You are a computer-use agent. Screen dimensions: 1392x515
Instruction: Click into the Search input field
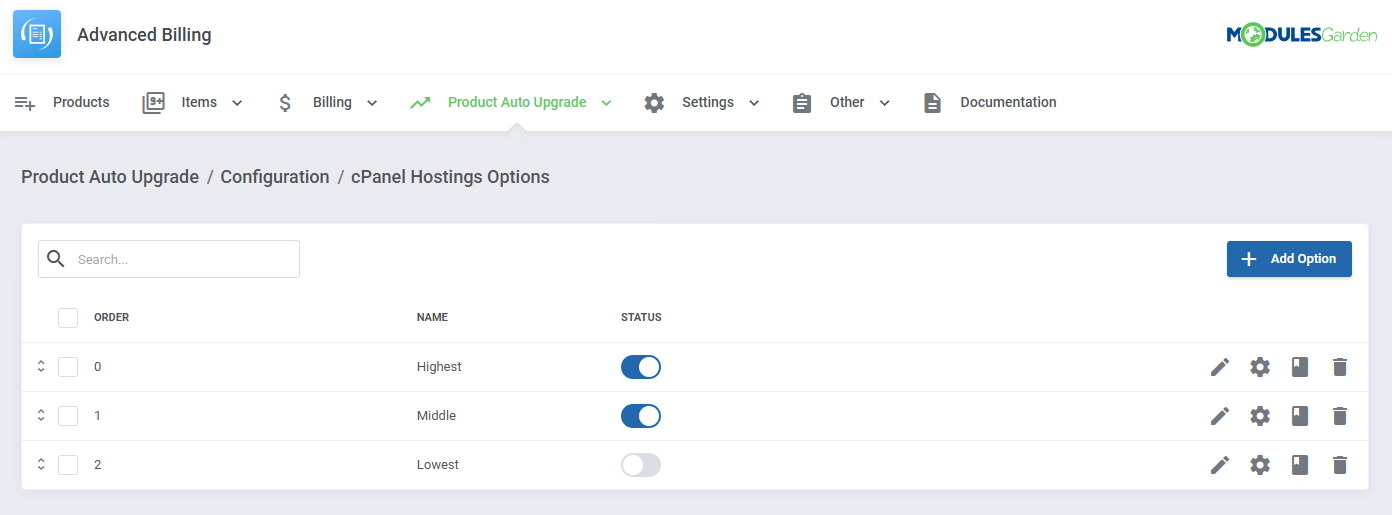[182, 259]
